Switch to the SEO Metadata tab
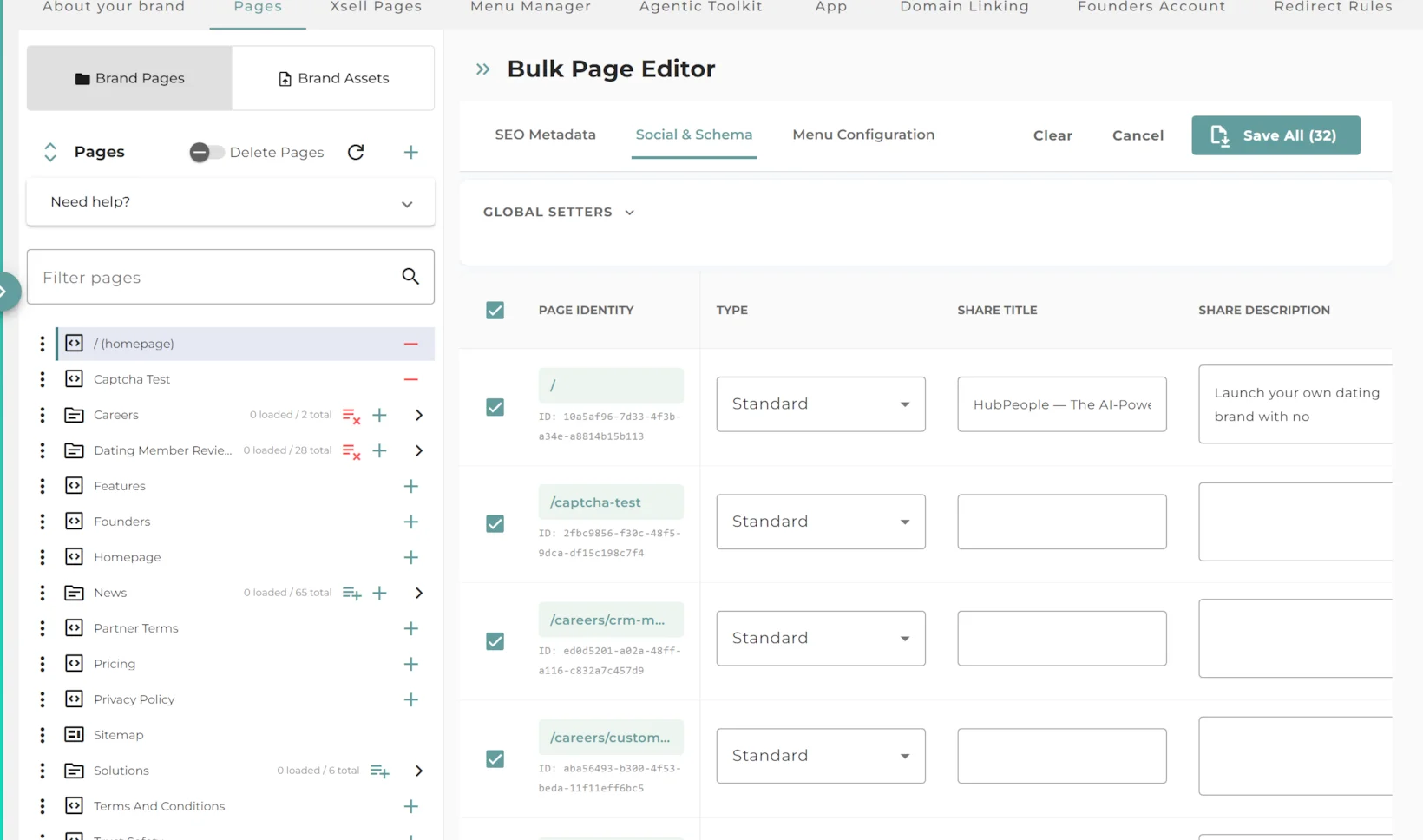 [x=545, y=135]
